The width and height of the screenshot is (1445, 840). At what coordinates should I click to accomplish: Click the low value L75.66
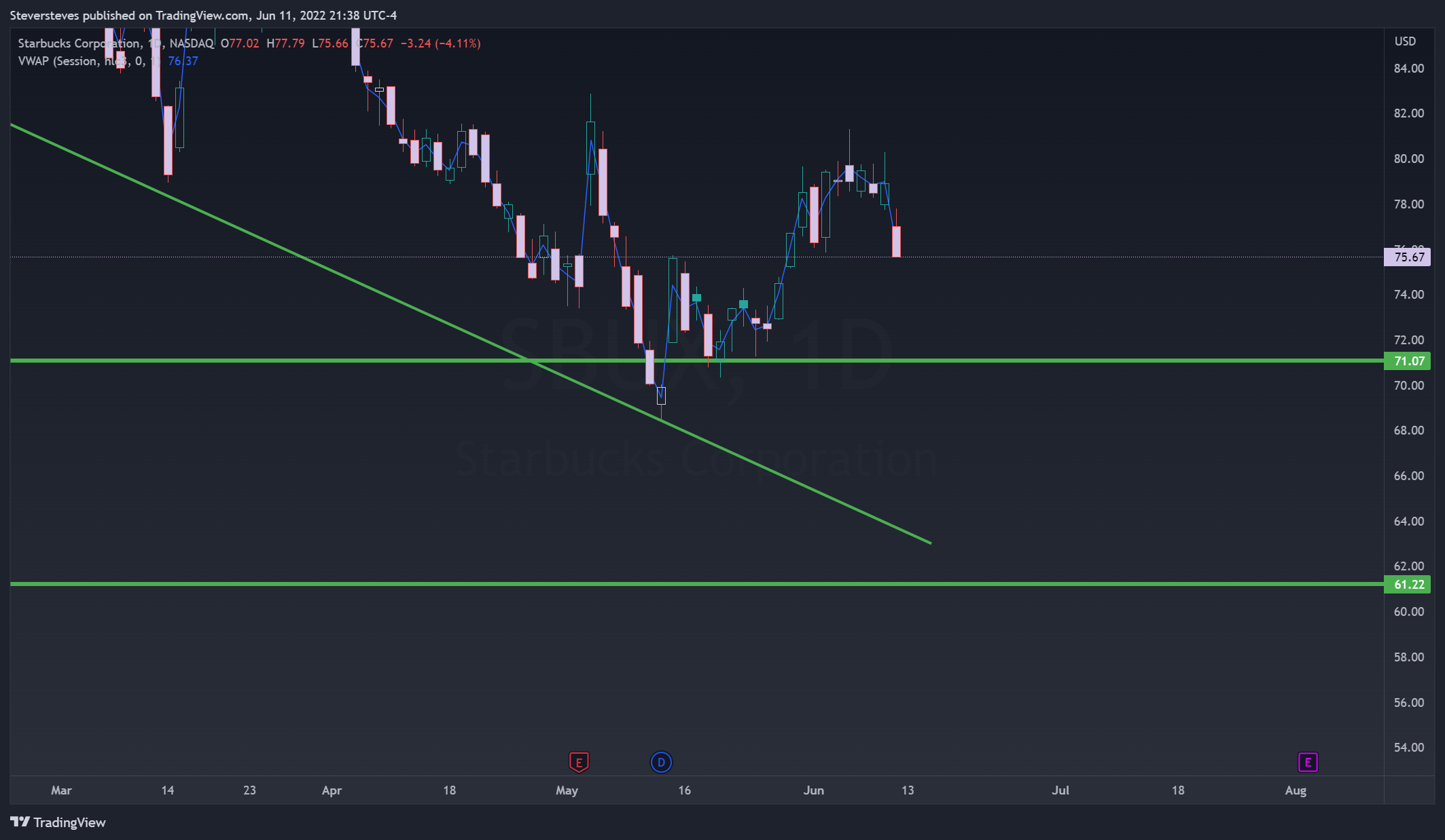coord(330,43)
